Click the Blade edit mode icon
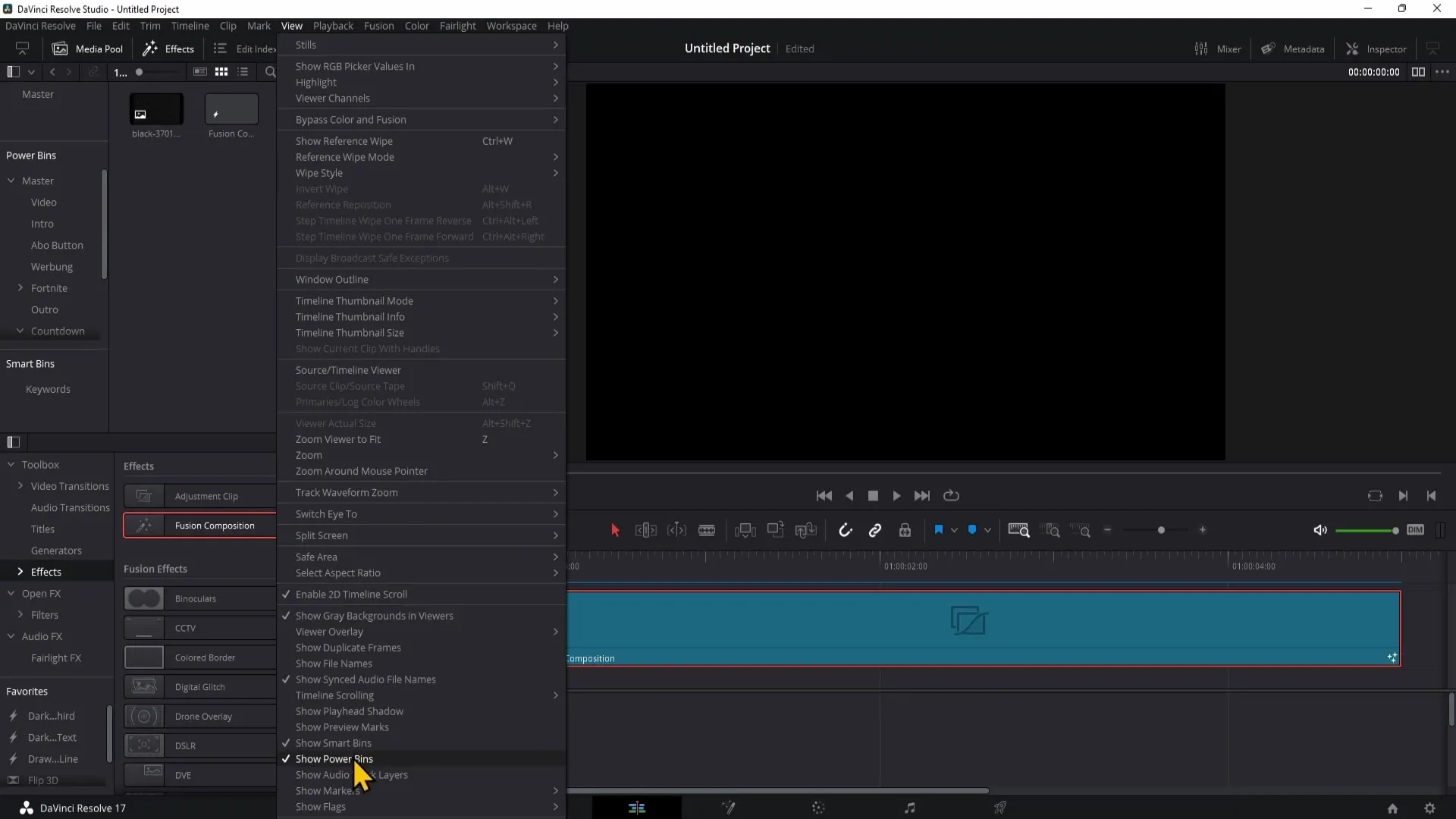This screenshot has height=819, width=1456. 707,530
